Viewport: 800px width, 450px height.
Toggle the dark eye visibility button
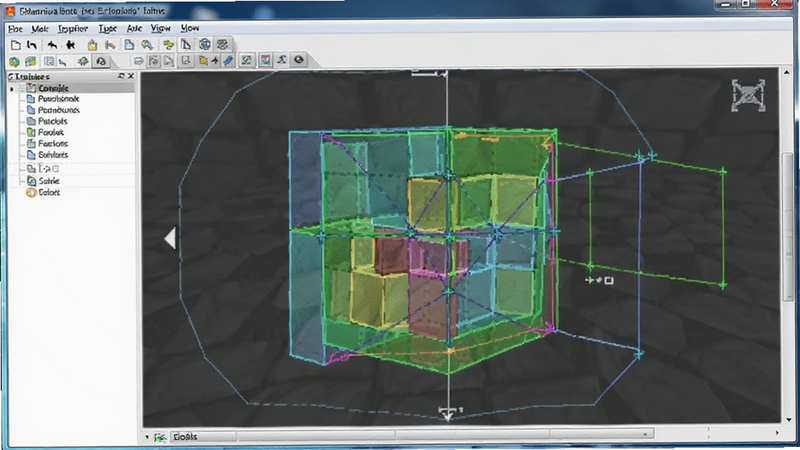coord(299,60)
